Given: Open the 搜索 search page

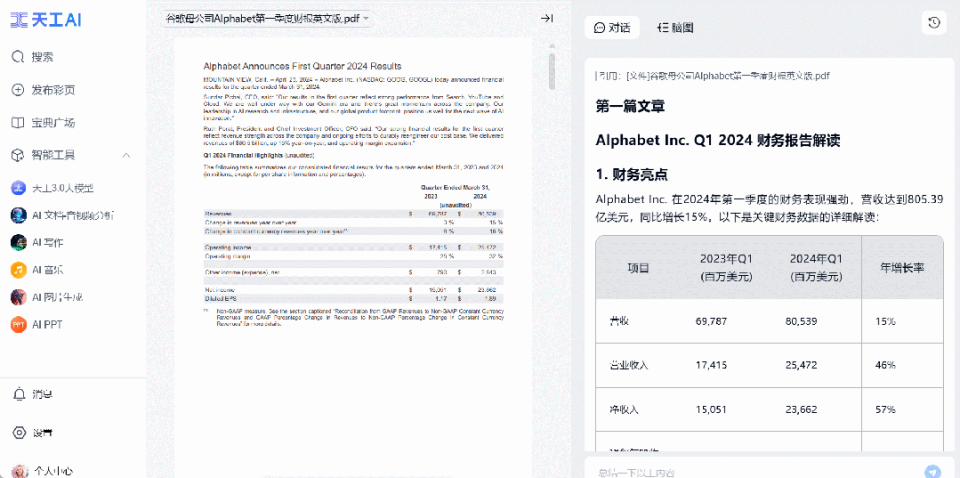Looking at the screenshot, I should point(32,57).
